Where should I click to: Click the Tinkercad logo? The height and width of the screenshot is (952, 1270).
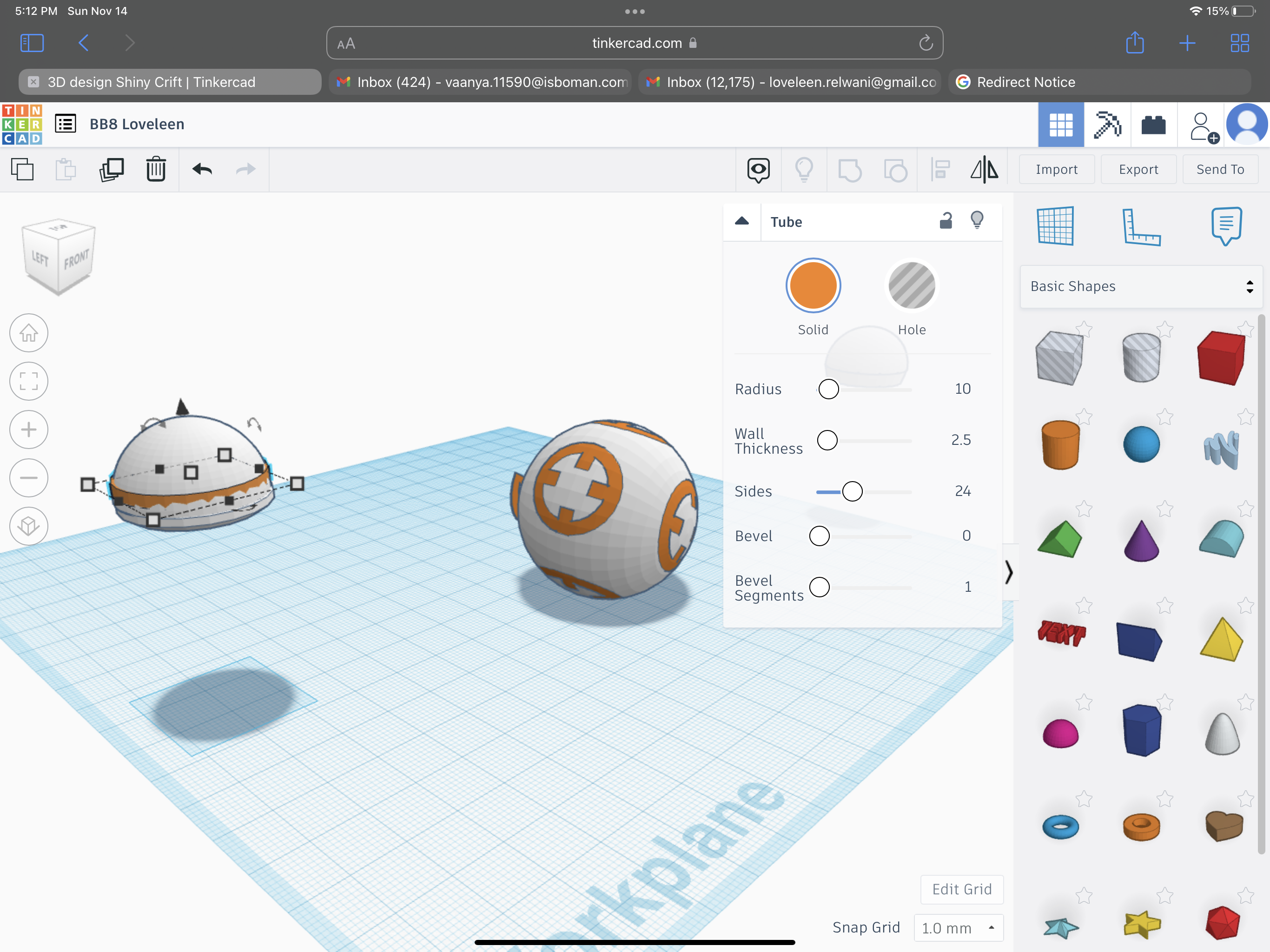[x=22, y=124]
